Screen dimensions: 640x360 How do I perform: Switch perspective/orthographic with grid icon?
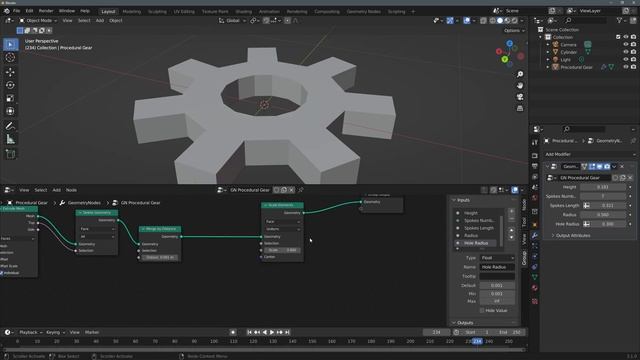click(520, 108)
